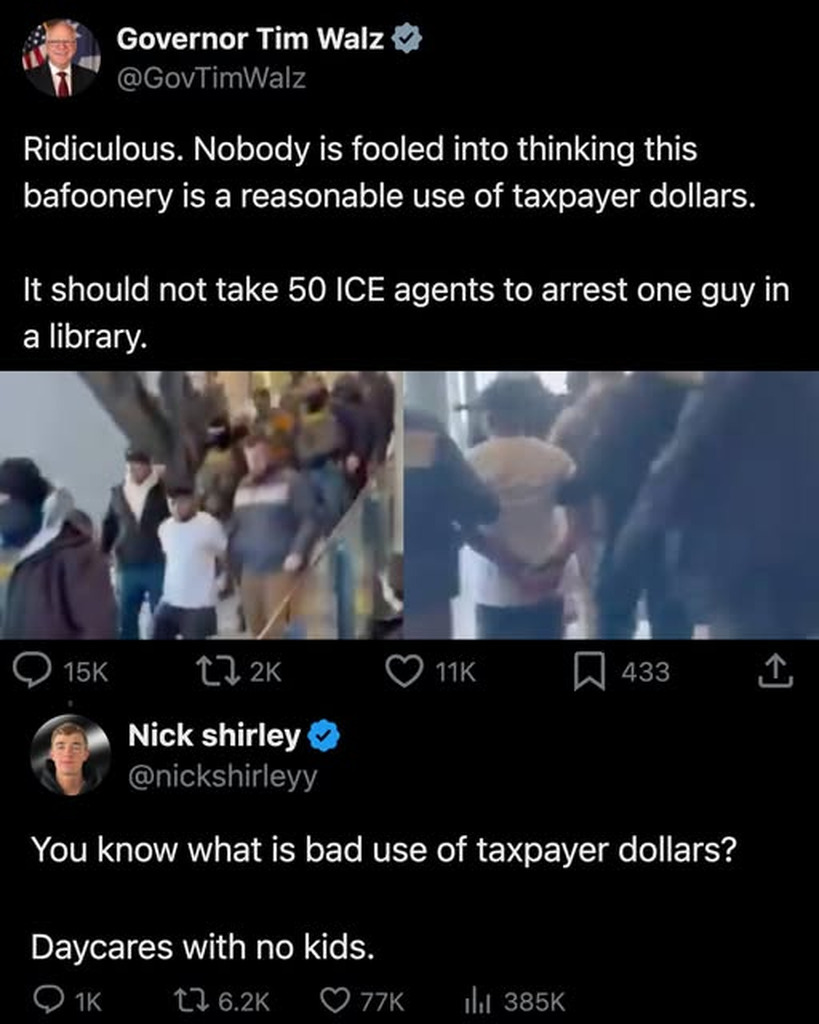The width and height of the screenshot is (819, 1024).
Task: Bookmark the Tim Walz tweet
Action: click(588, 672)
